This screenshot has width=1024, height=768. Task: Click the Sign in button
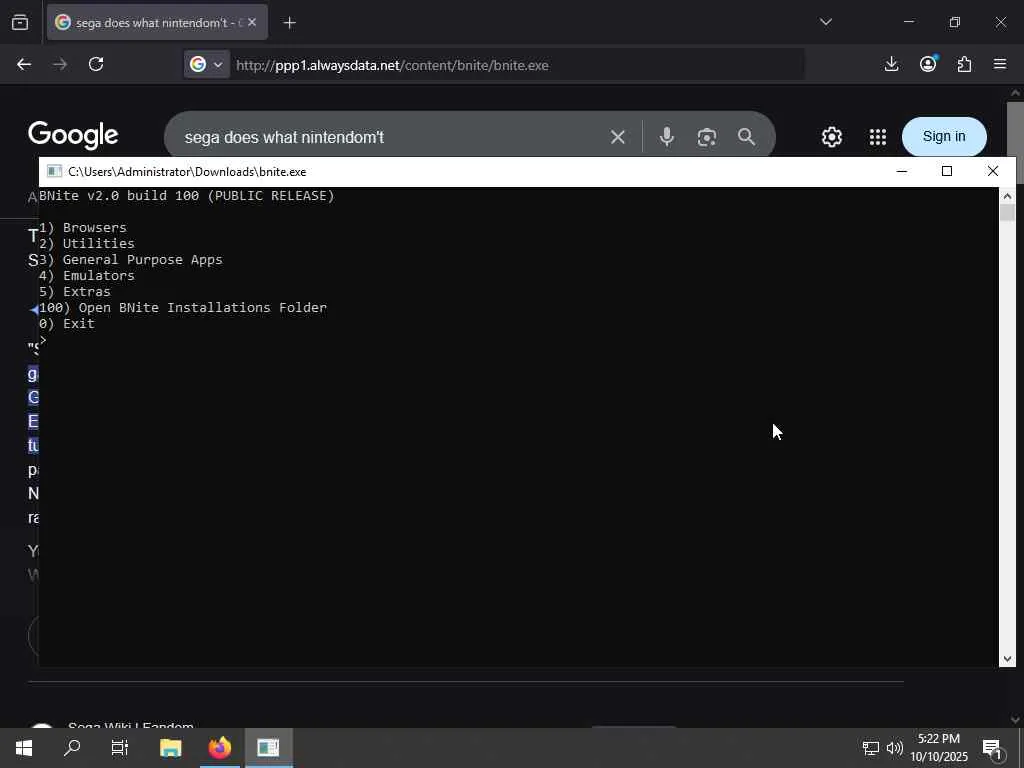(944, 136)
